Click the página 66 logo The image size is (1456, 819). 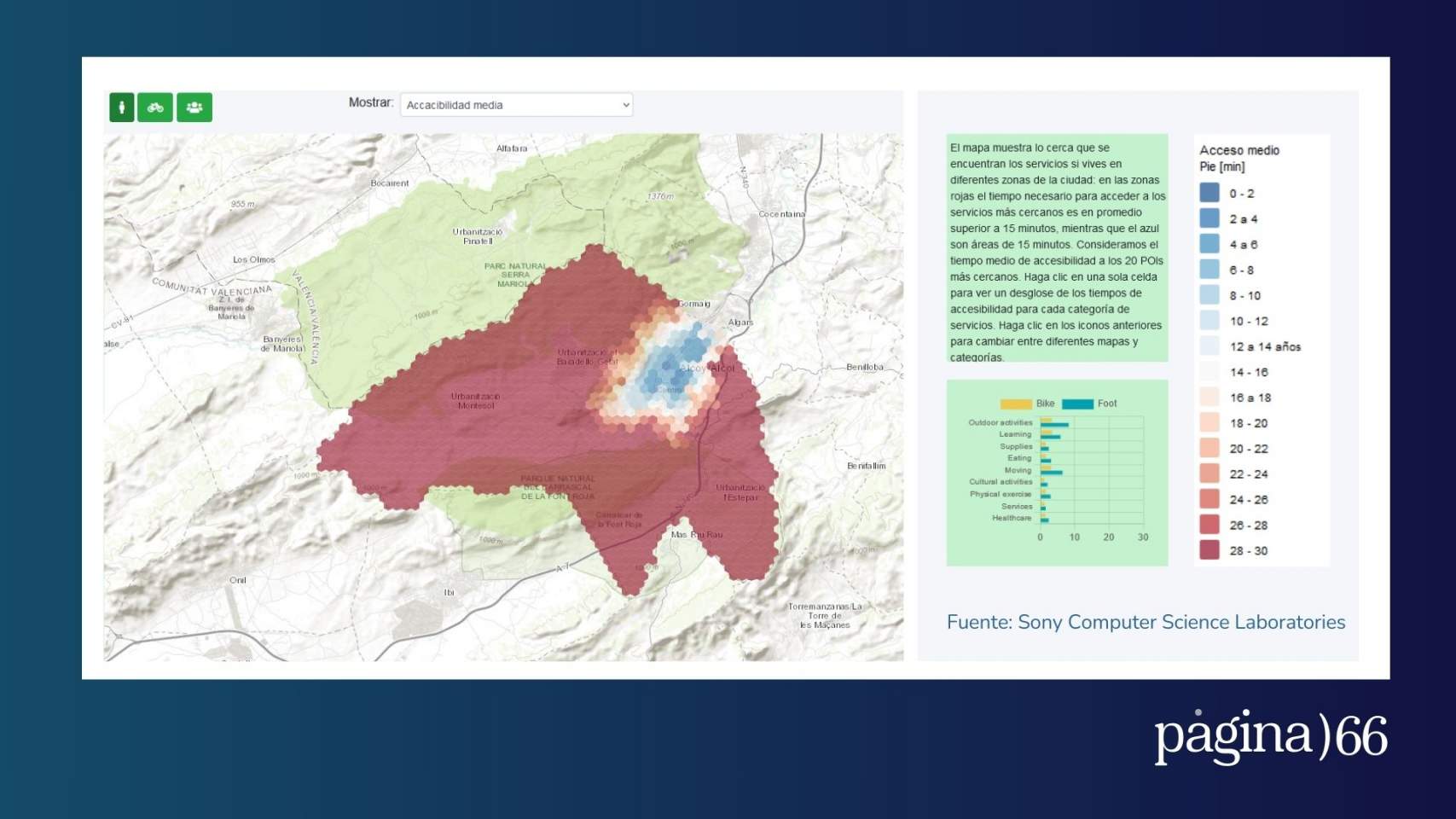[1270, 735]
